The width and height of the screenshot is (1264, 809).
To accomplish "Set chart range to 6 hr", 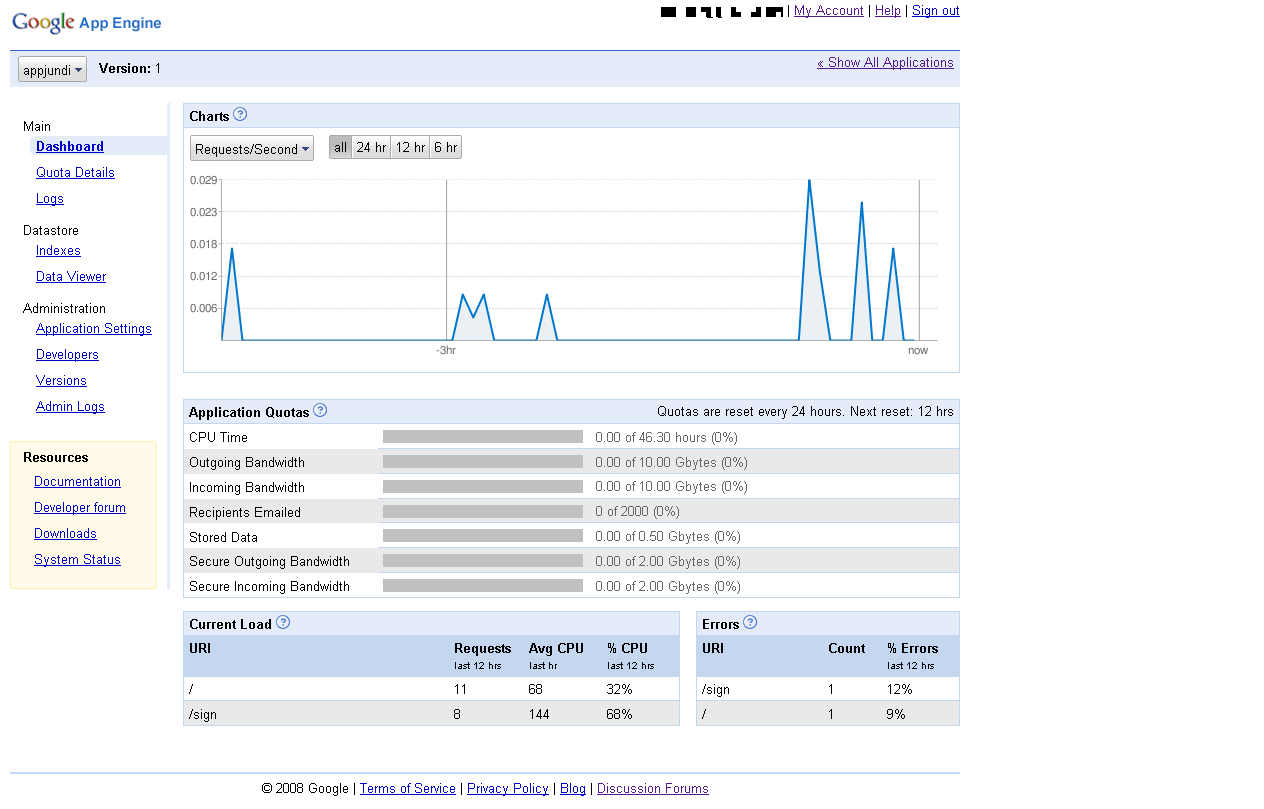I will (x=446, y=148).
